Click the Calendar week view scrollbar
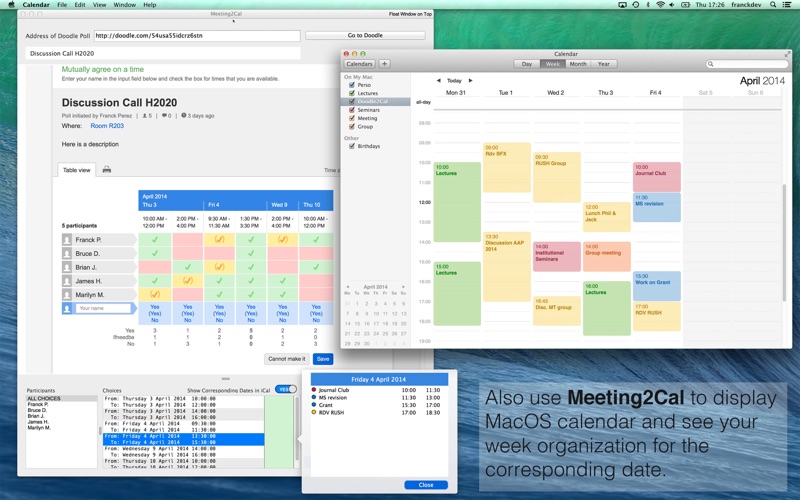This screenshot has height=500, width=800. [785, 242]
